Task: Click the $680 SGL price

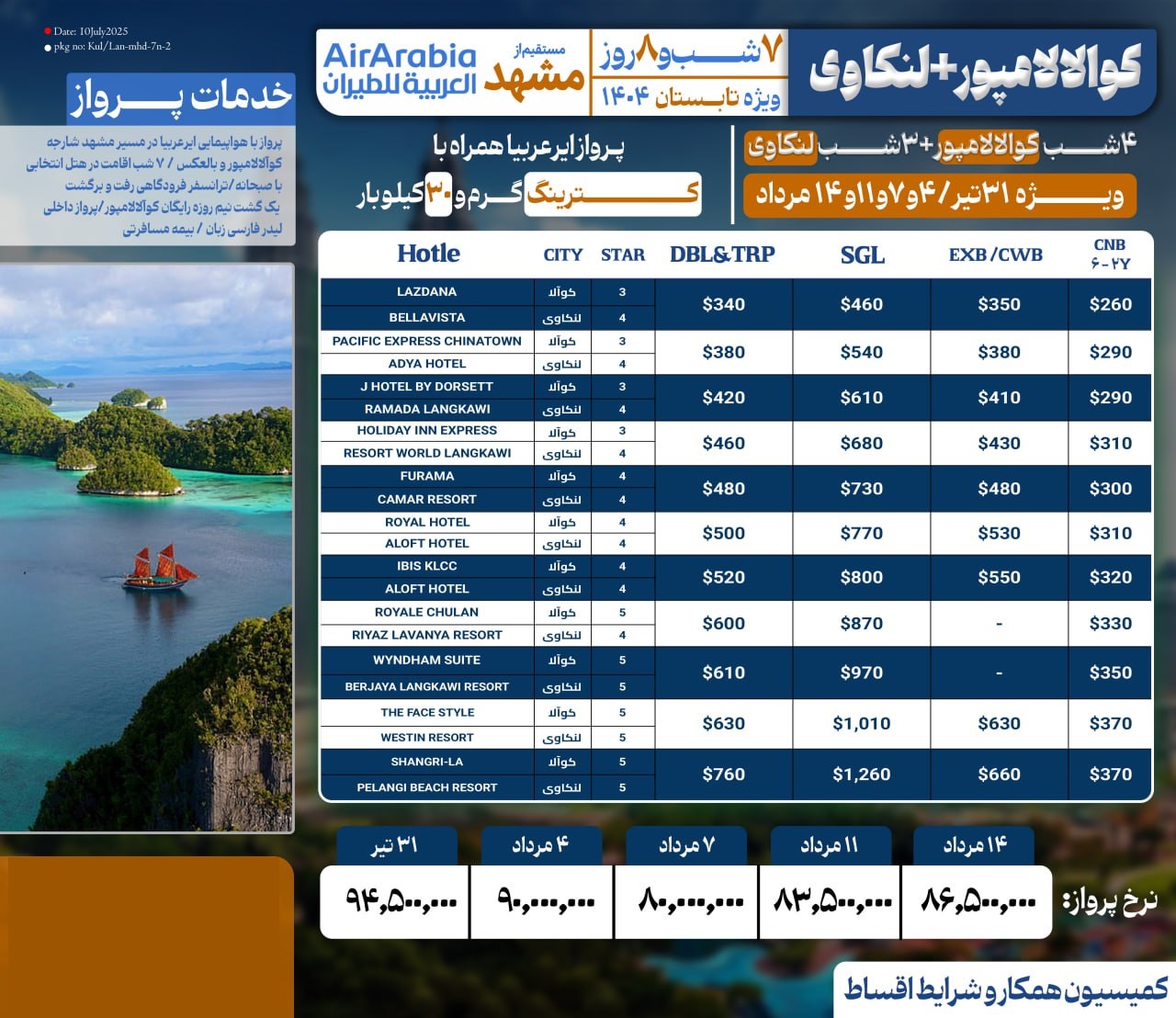Action: pos(862,444)
